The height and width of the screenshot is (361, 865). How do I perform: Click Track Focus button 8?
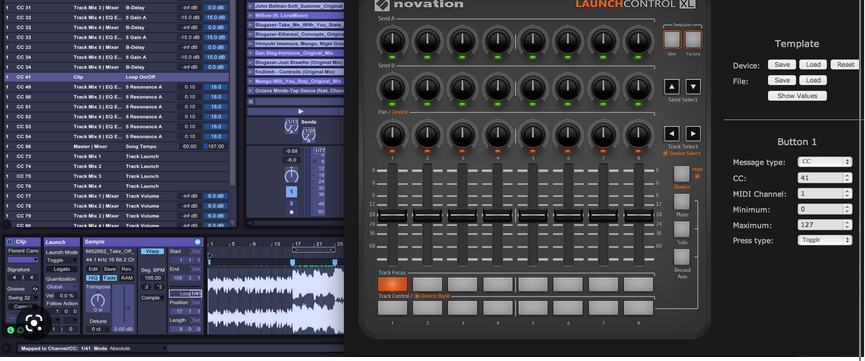[638, 284]
